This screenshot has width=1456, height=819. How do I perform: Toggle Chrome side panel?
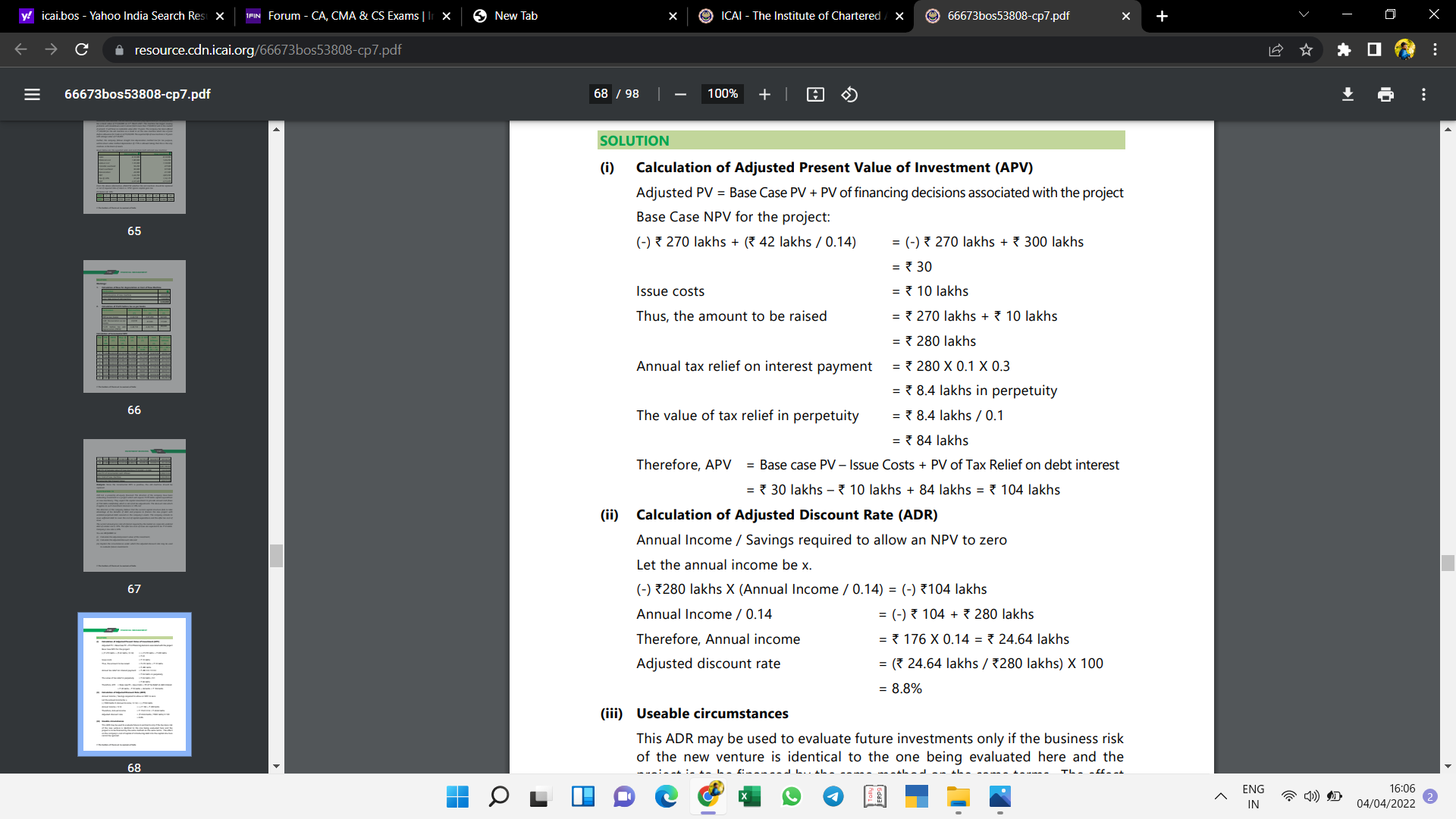(1374, 50)
